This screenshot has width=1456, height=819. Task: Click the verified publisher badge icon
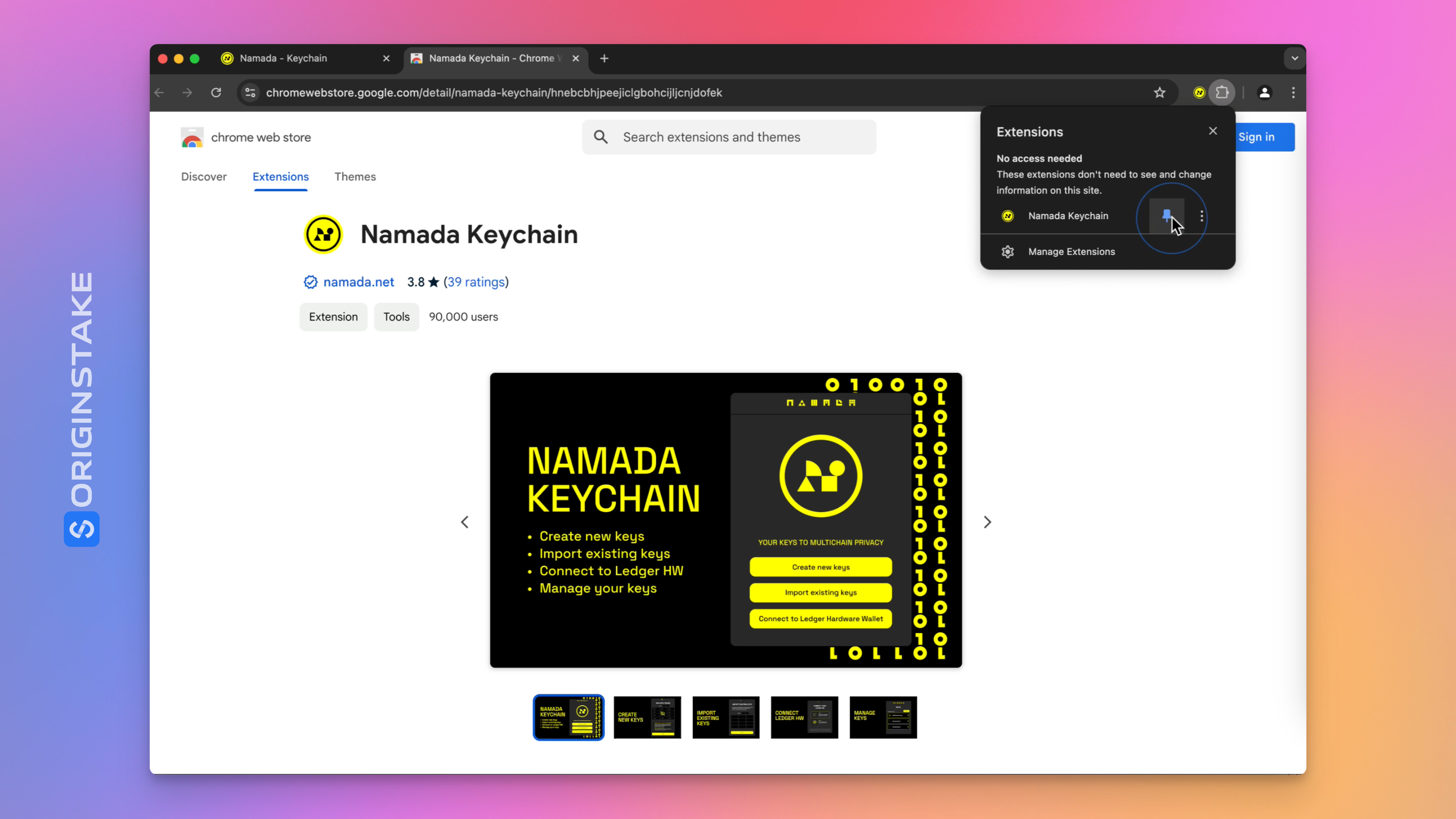[310, 282]
